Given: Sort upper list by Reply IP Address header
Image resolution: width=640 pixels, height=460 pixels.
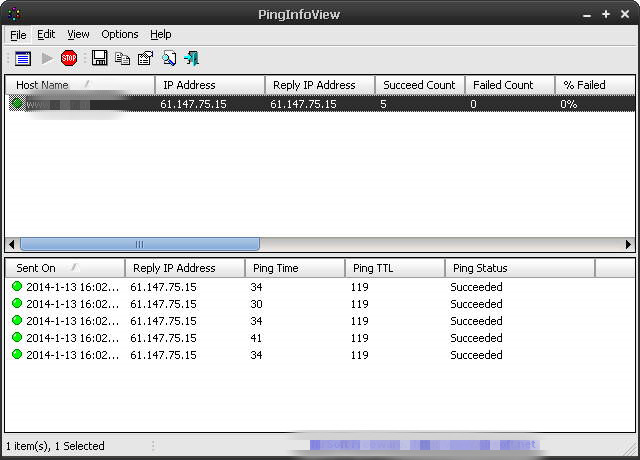Looking at the screenshot, I should (x=320, y=85).
